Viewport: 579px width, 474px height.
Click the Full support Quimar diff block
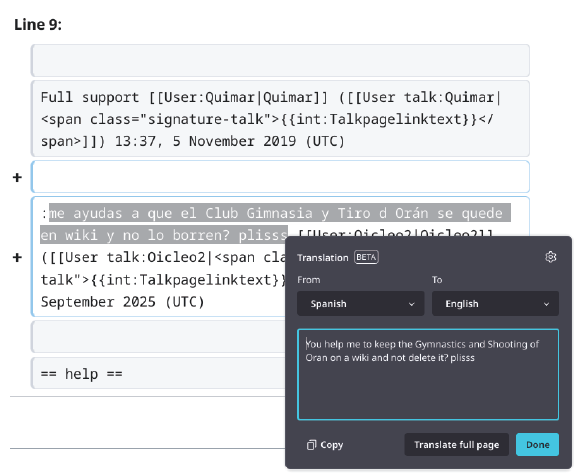point(280,118)
